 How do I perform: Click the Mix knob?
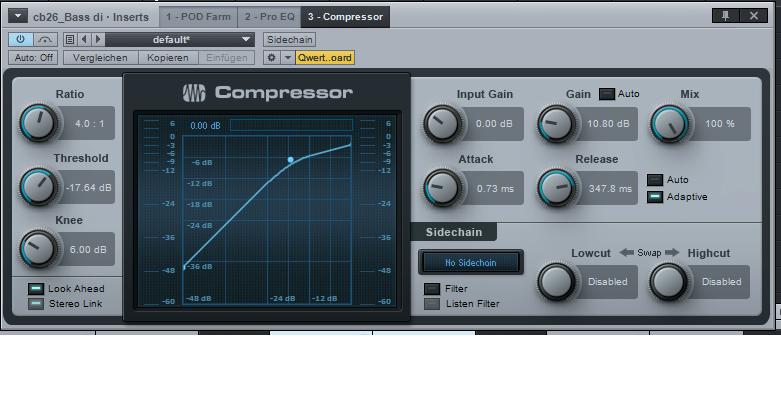click(669, 123)
